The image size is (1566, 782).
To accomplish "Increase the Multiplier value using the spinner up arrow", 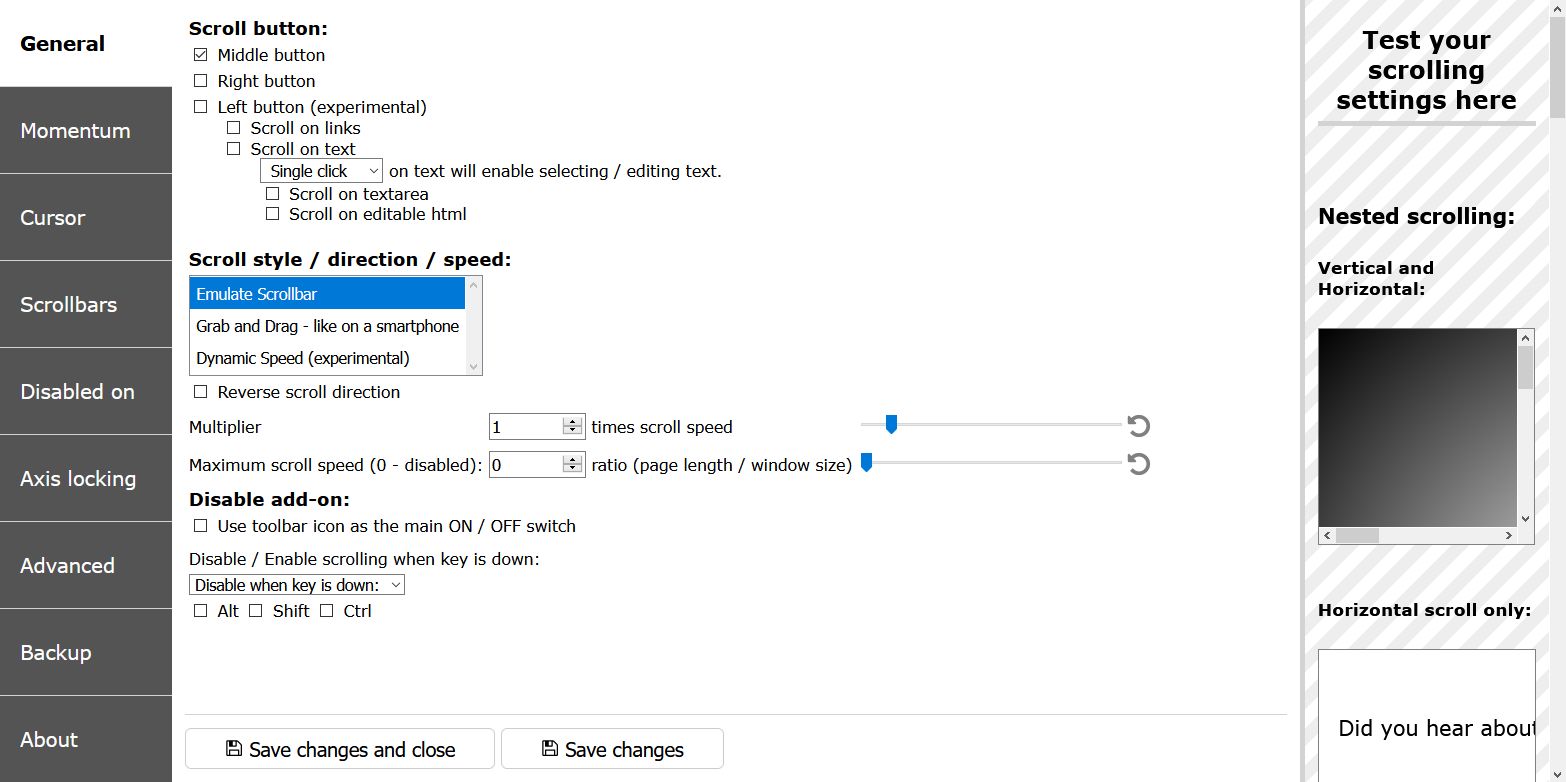I will [x=573, y=421].
